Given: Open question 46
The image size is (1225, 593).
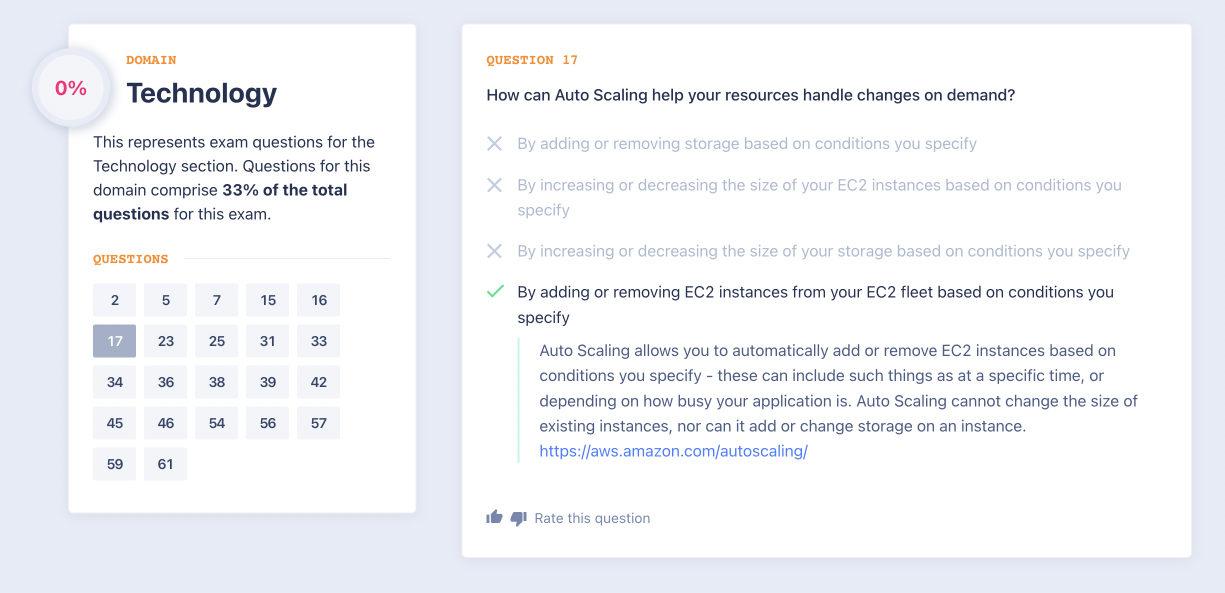Looking at the screenshot, I should point(166,423).
